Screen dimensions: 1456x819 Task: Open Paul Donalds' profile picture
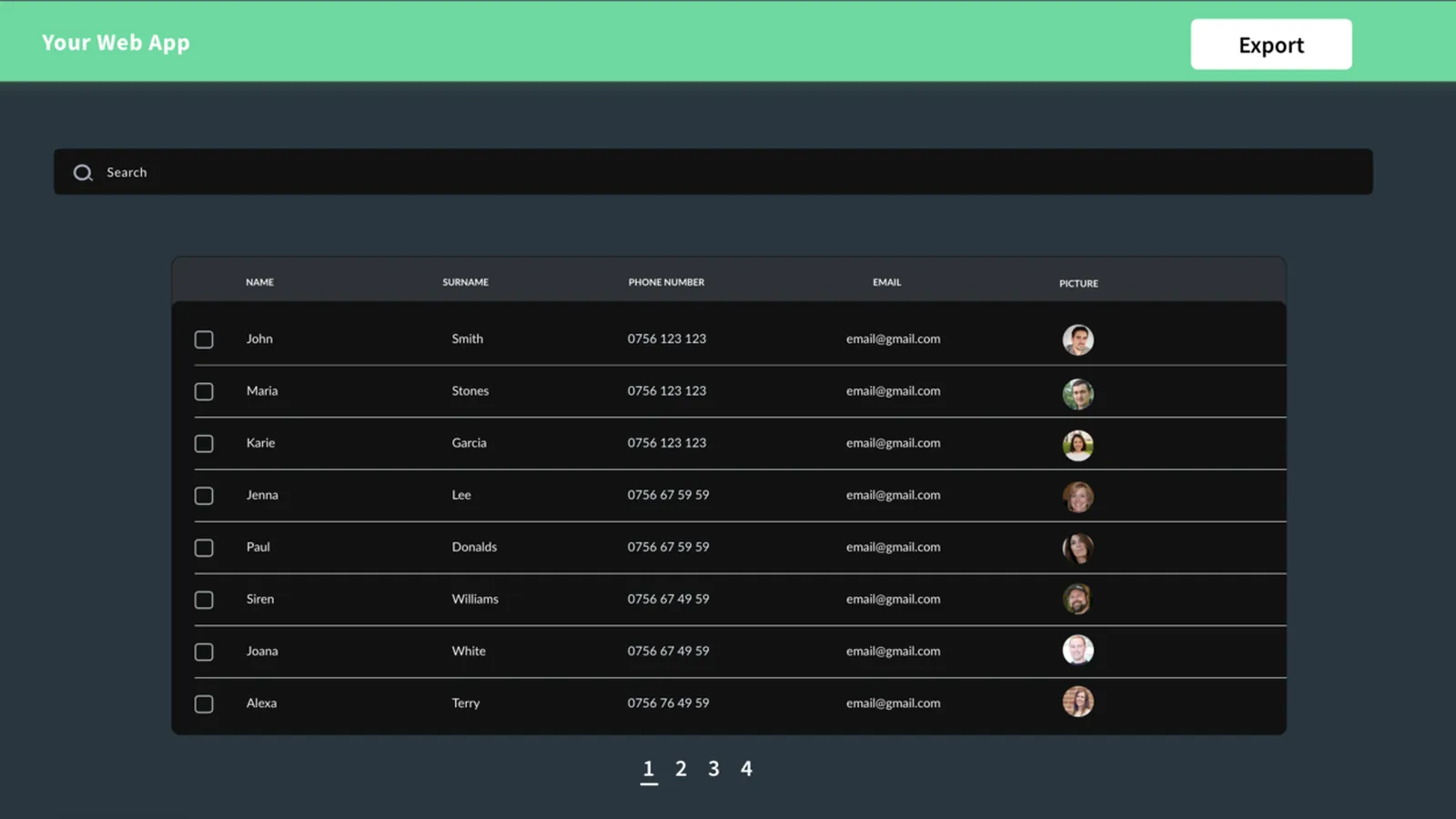[1078, 548]
